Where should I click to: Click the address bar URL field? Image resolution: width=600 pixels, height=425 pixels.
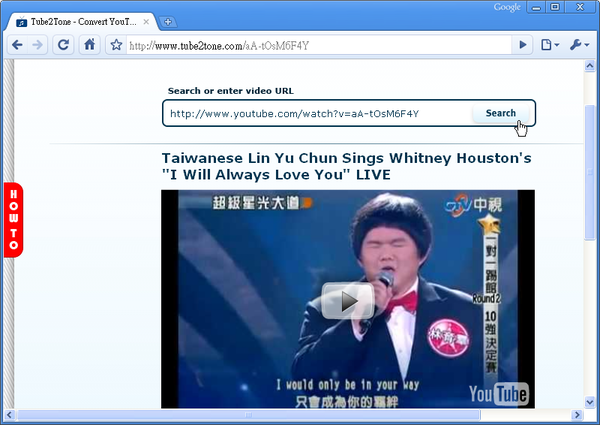click(319, 46)
